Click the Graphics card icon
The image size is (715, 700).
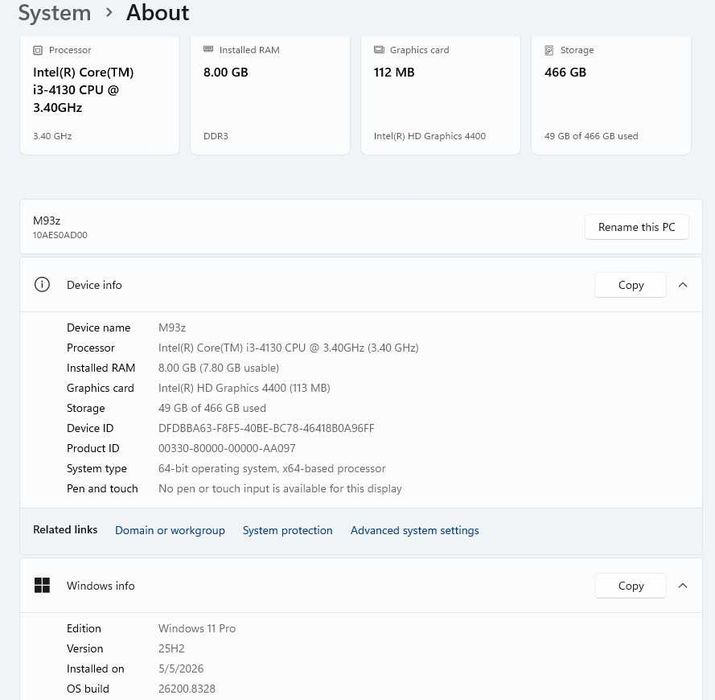379,50
